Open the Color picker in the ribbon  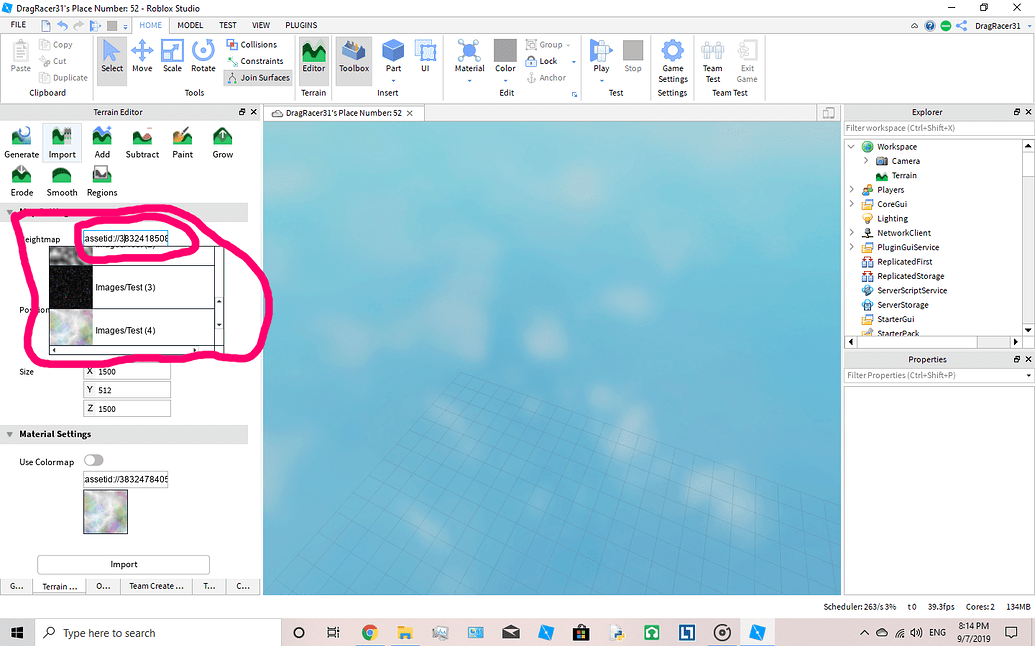tap(505, 55)
